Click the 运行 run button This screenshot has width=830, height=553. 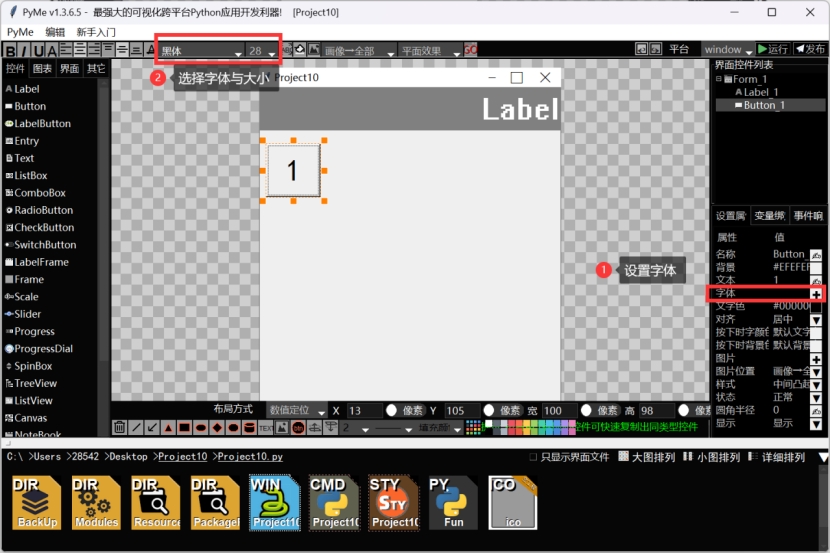click(772, 49)
